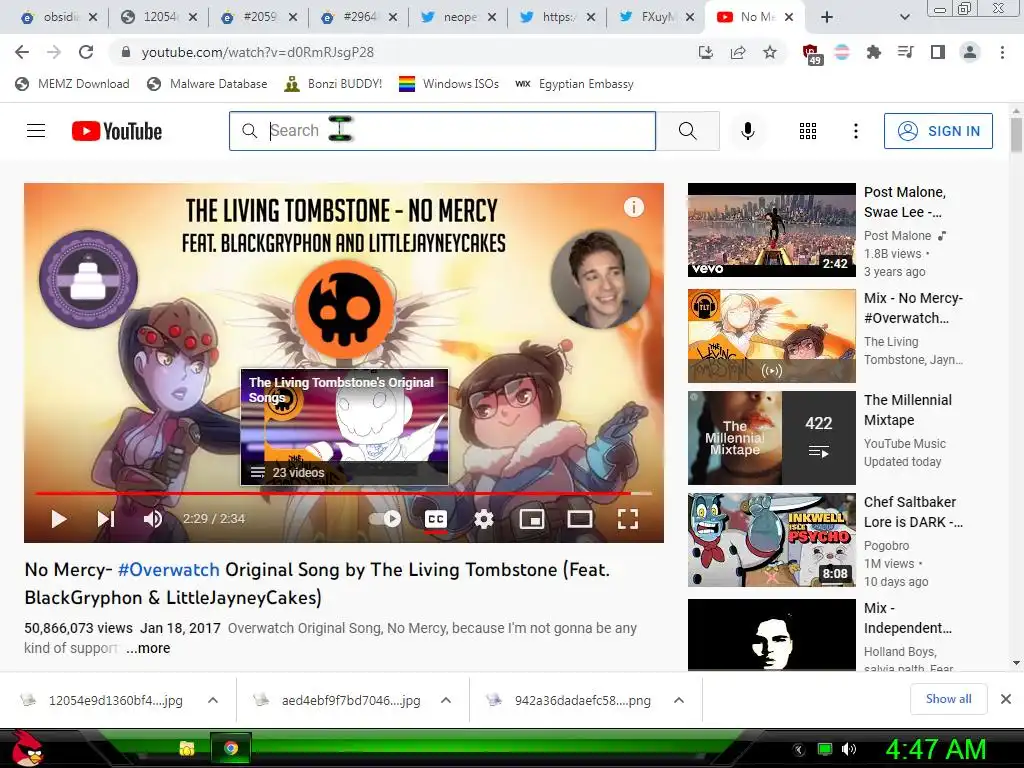Play the video
This screenshot has width=1024, height=768.
59,519
